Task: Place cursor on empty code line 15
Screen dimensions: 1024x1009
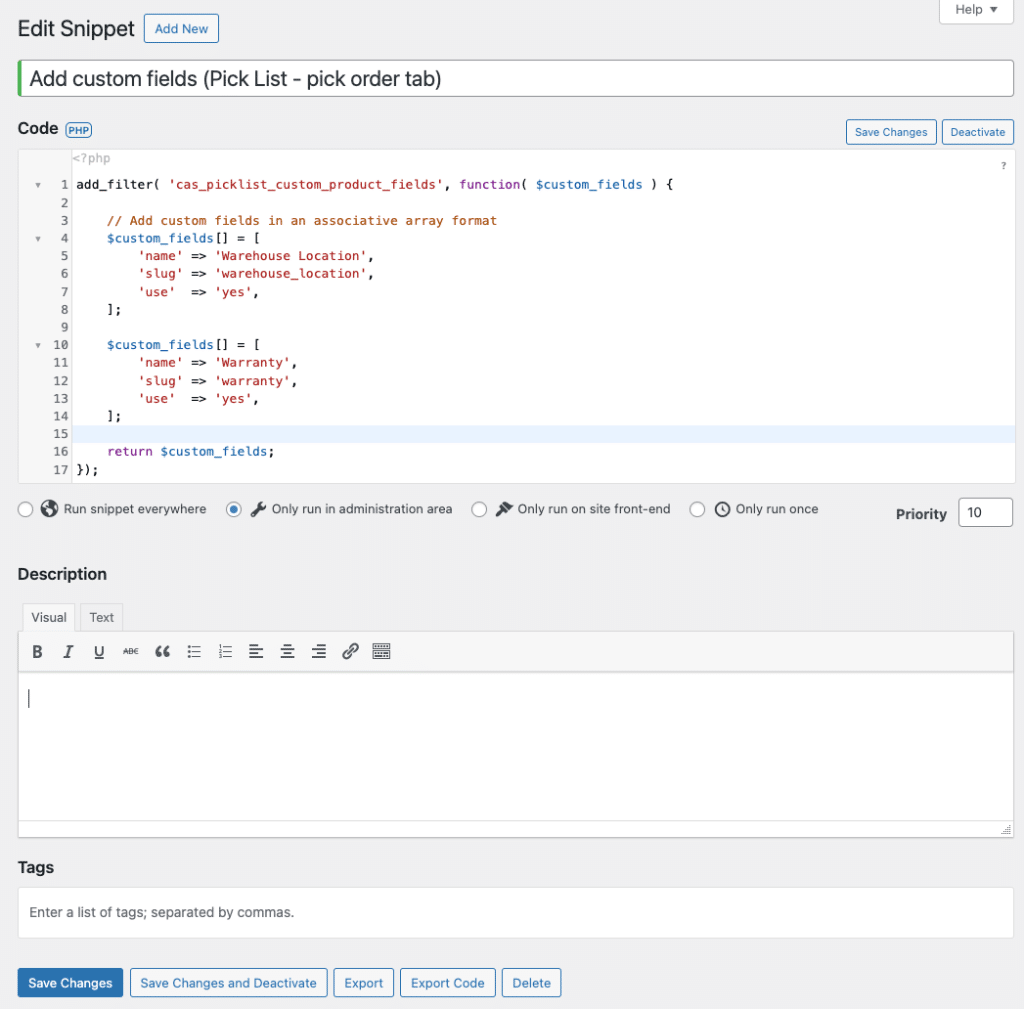Action: click(x=543, y=434)
